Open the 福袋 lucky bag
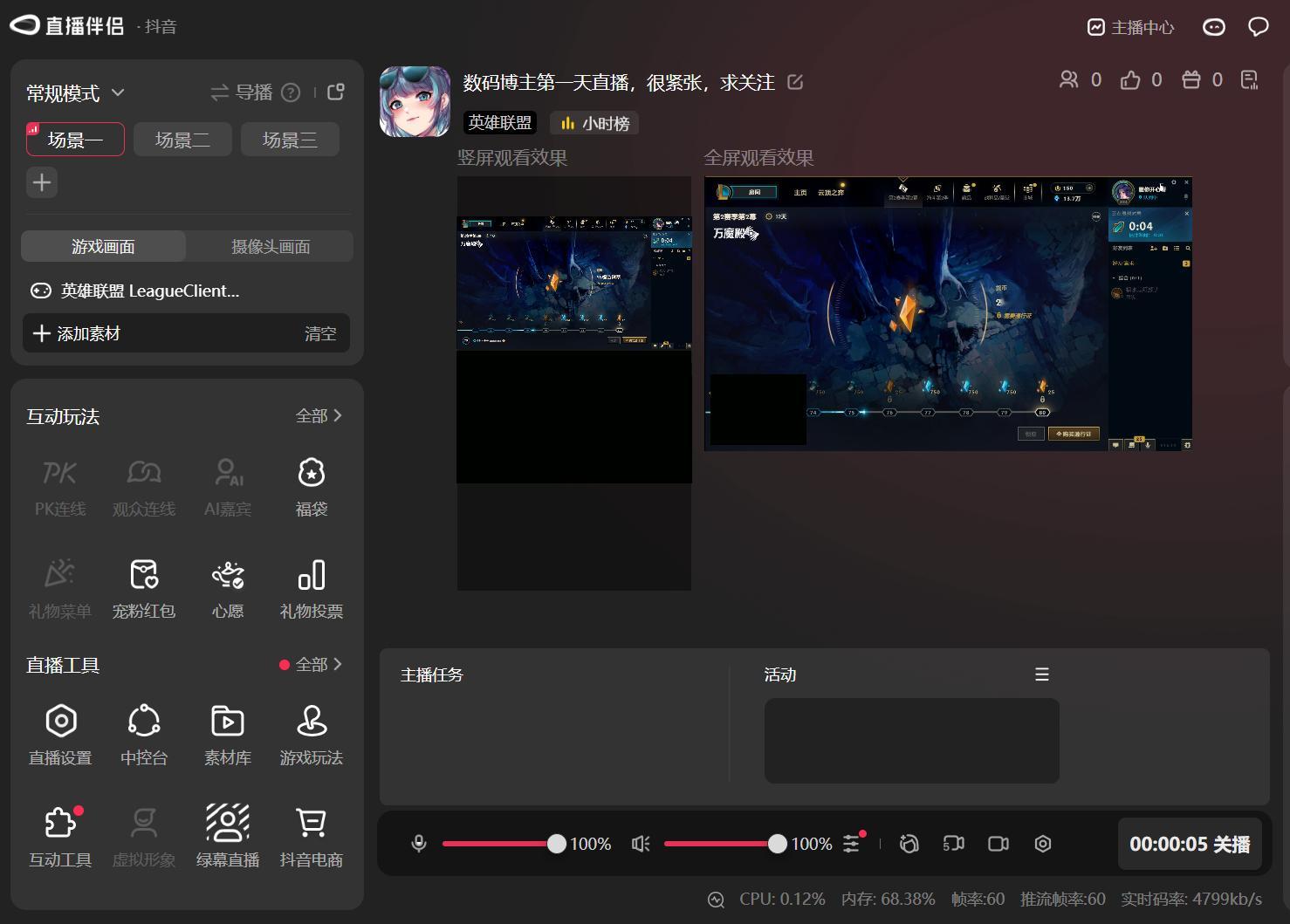Viewport: 1290px width, 924px height. point(312,487)
